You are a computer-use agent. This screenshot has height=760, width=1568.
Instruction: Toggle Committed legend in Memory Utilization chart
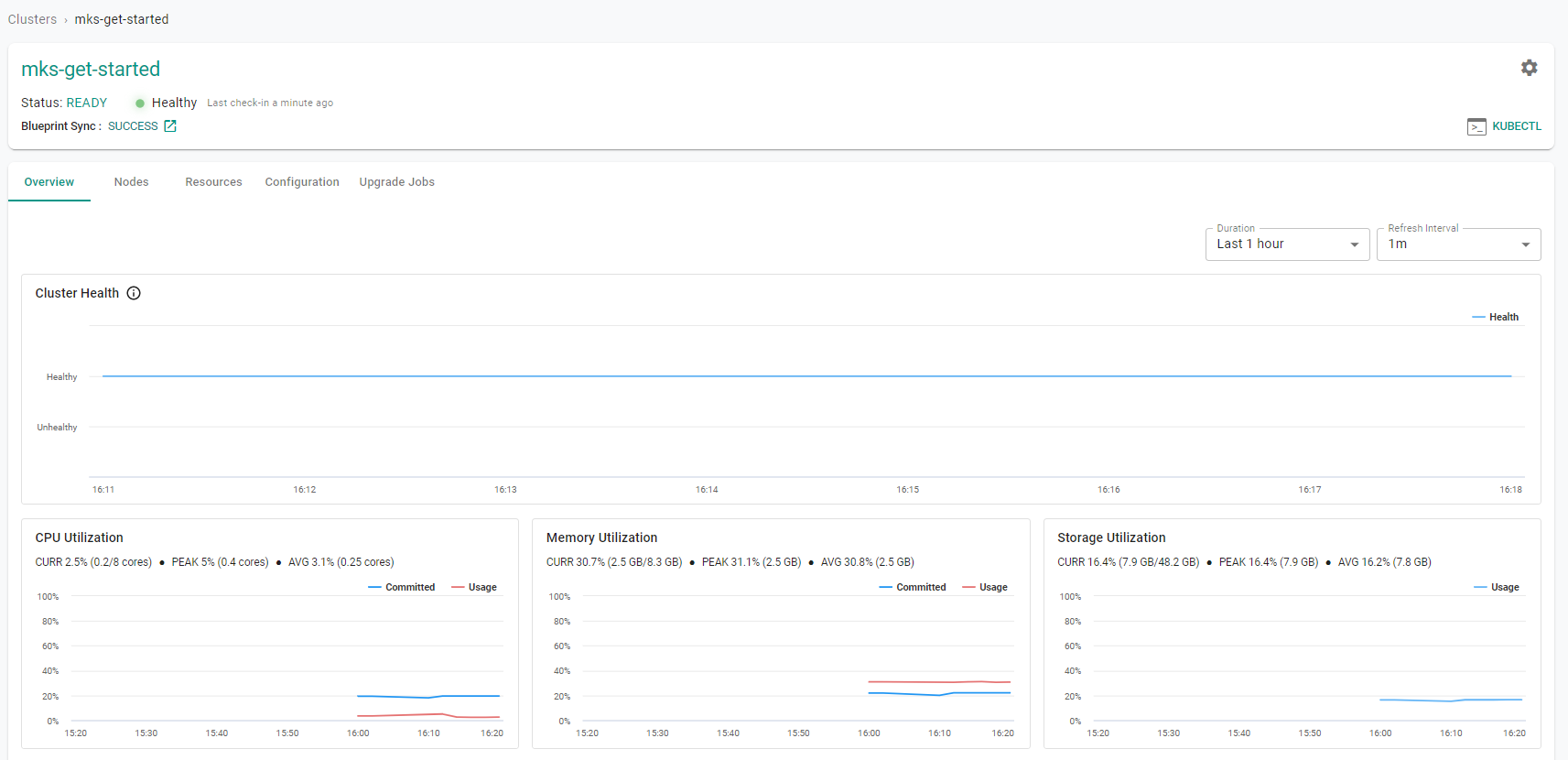click(912, 587)
